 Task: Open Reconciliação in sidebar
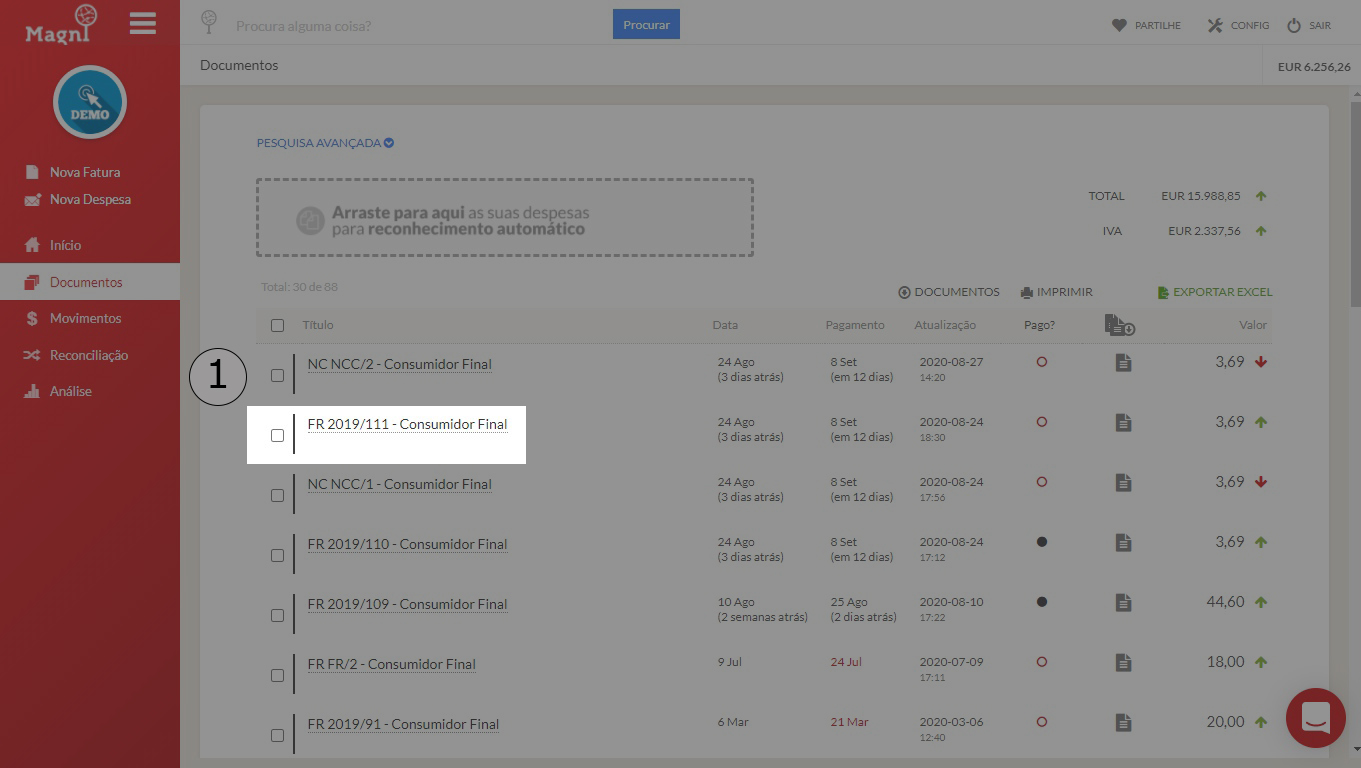[89, 355]
